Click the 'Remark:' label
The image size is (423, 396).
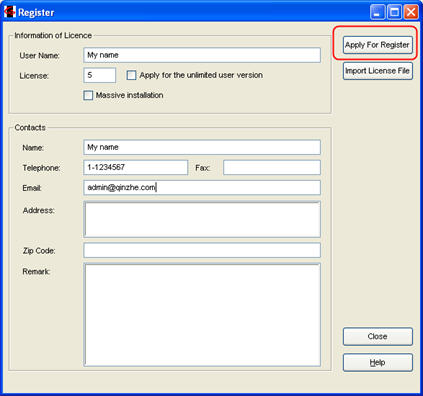tap(36, 272)
